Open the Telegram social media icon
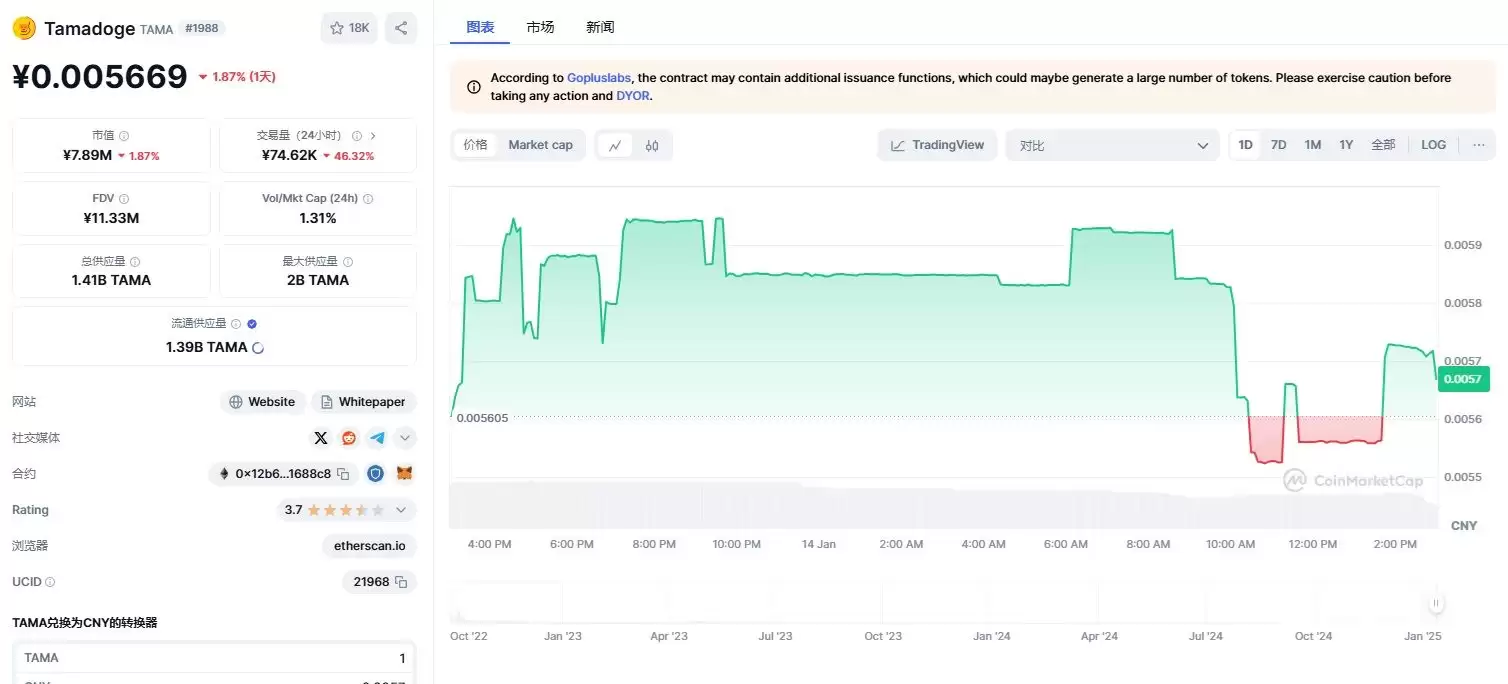Viewport: 1508px width, 684px height. point(376,437)
